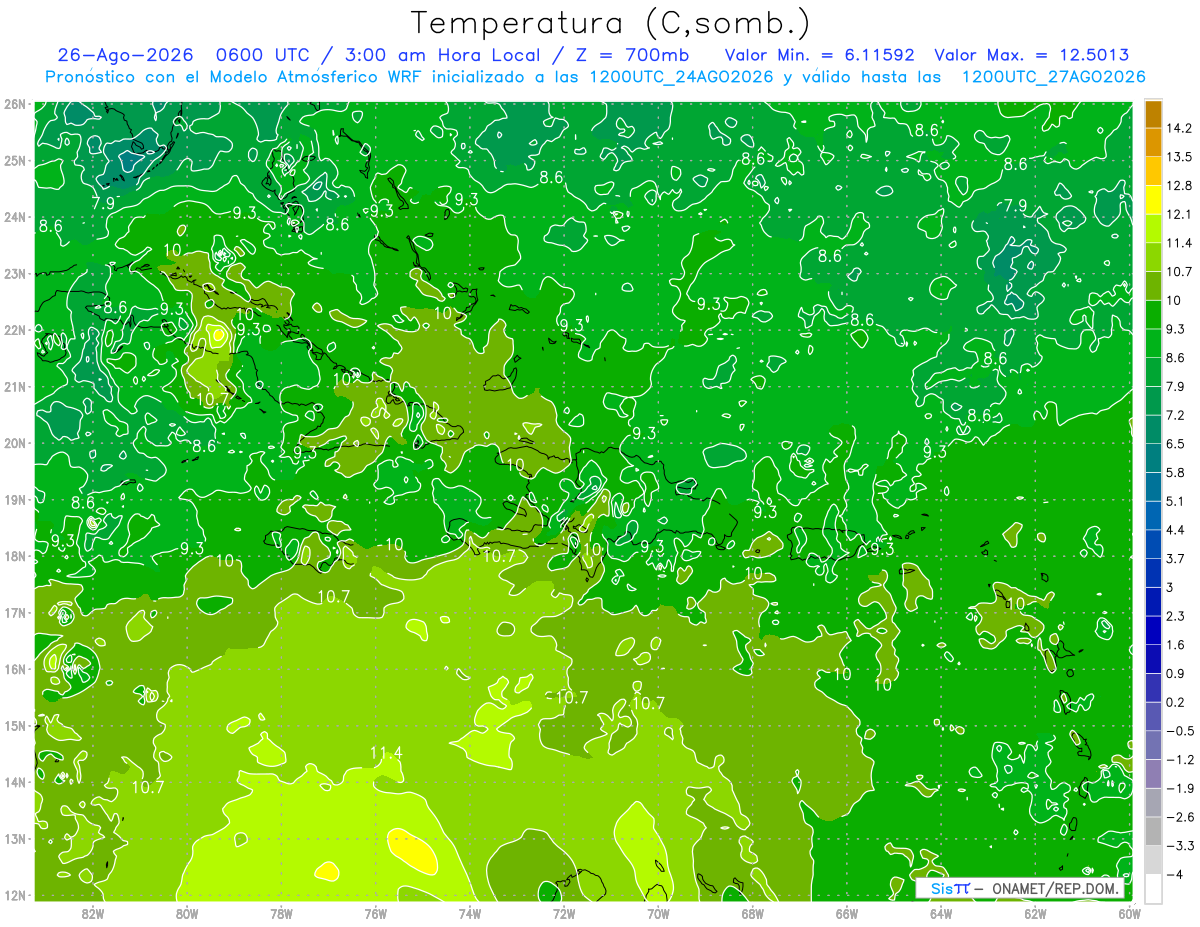Click the "-0.5" value on the color legend
This screenshot has width=1200, height=927.
point(1180,731)
